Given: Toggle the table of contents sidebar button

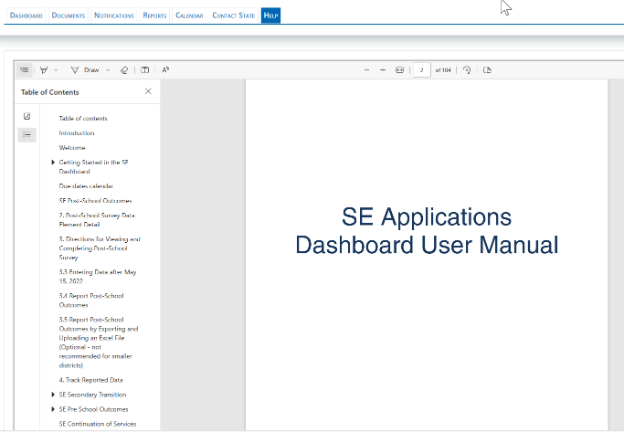Looking at the screenshot, I should [25, 70].
